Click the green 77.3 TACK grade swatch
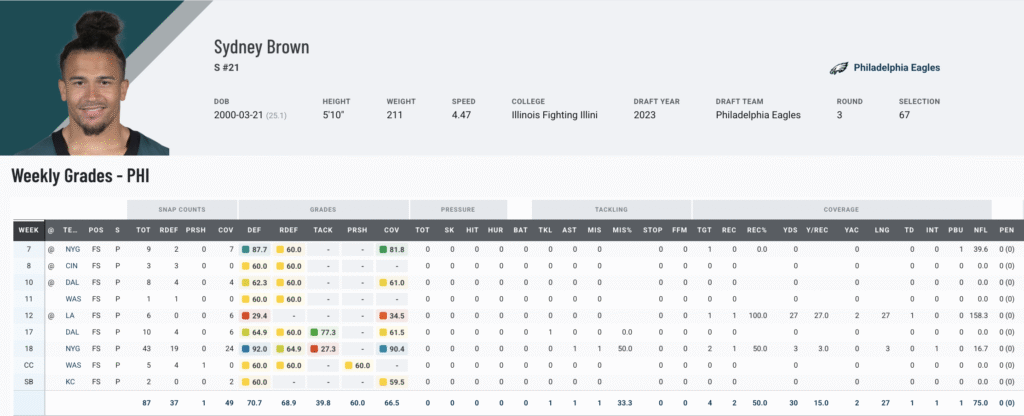1024x416 pixels. (314, 331)
